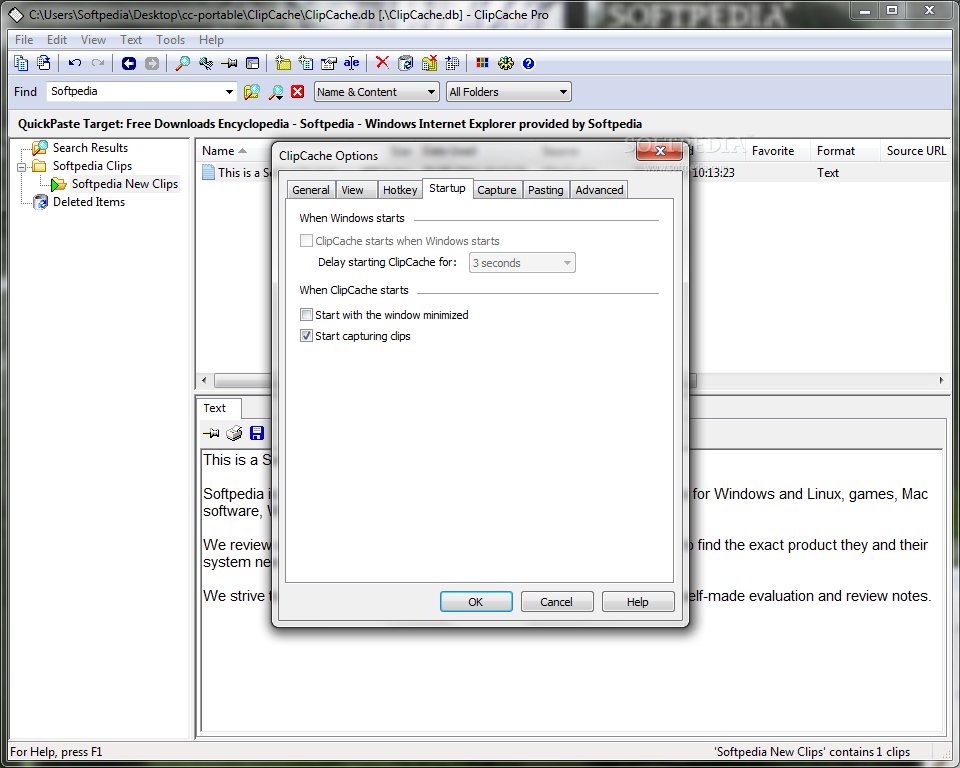Click the recycle bin restore toolbar icon
The image size is (960, 768).
[x=405, y=63]
